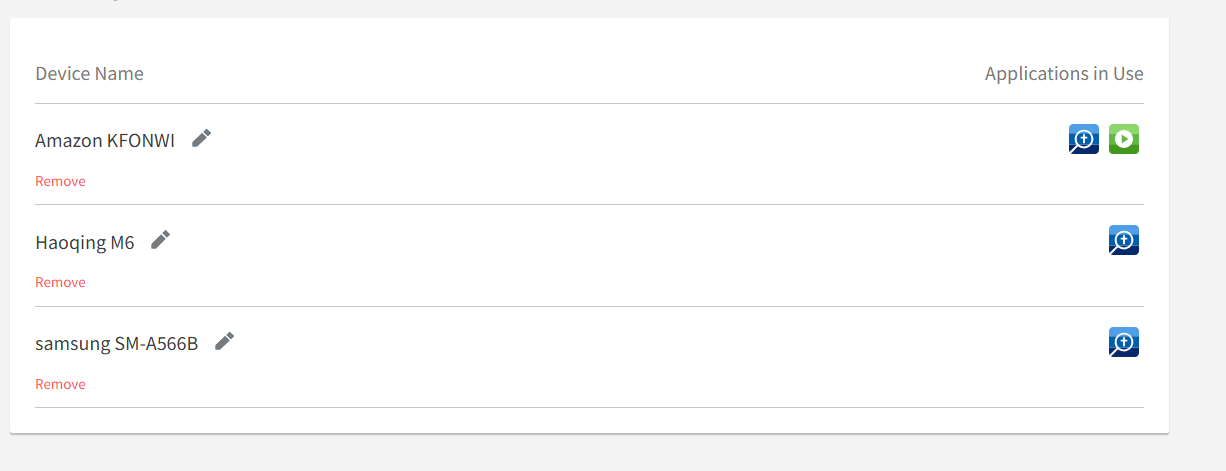Open the blue magnifier app on Amazon KFONWI
This screenshot has width=1226, height=471.
[x=1084, y=139]
